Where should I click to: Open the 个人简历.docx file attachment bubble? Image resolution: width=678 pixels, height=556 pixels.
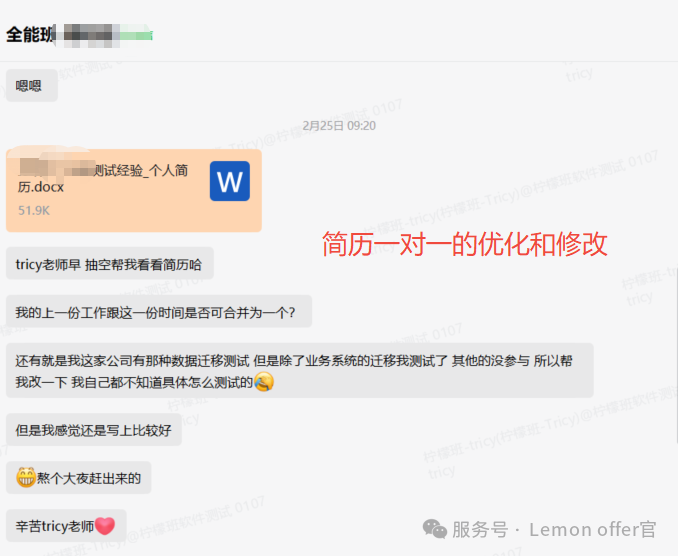134,190
